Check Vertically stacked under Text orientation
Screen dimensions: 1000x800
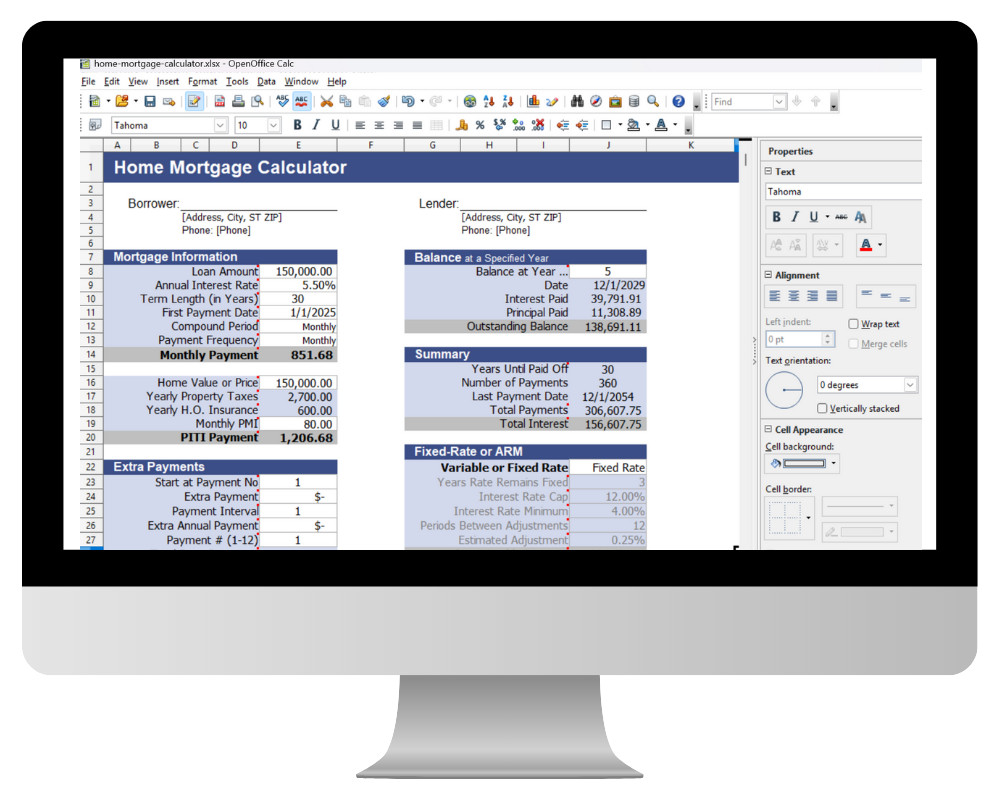(822, 408)
